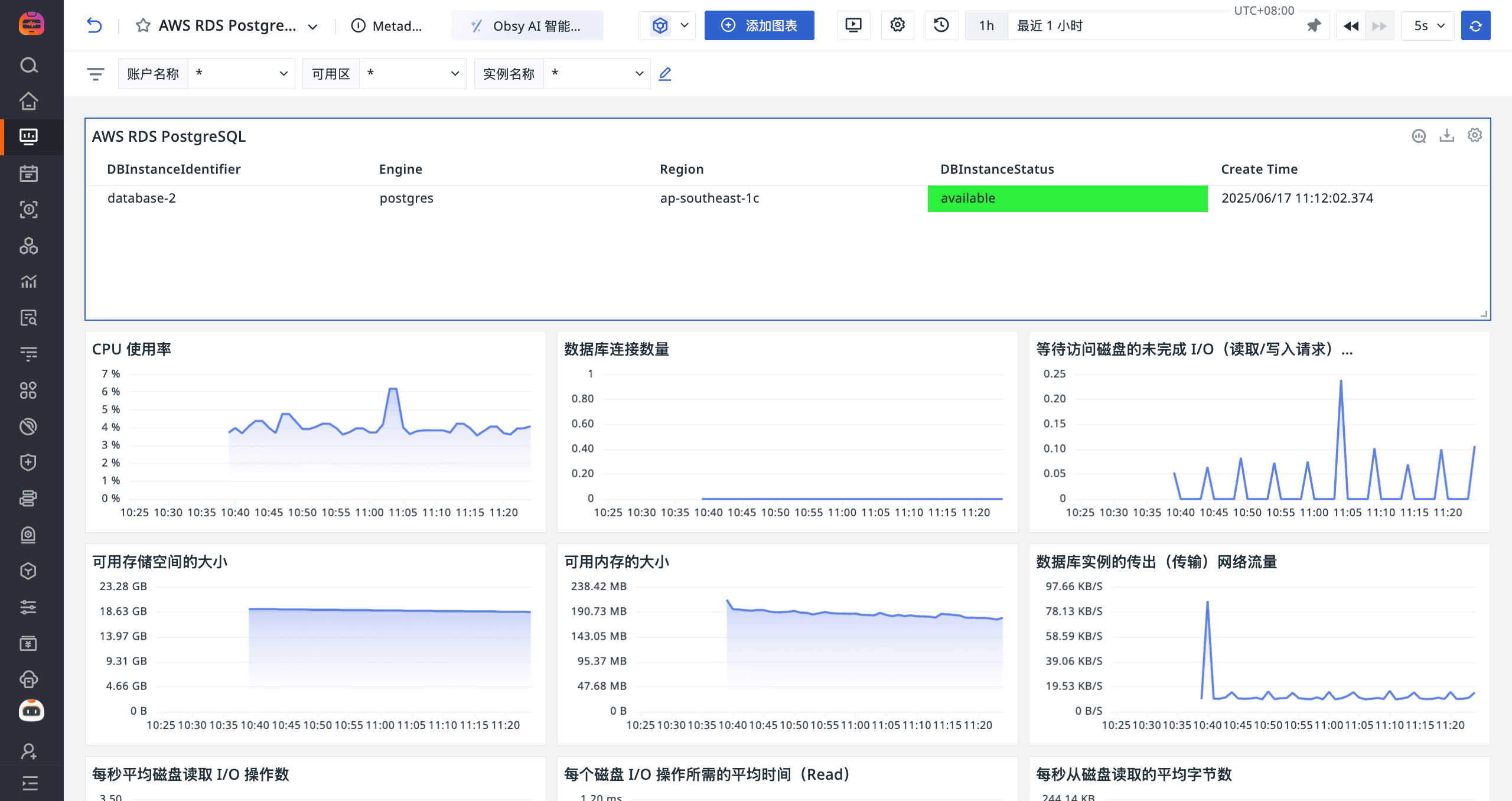The image size is (1512, 801).
Task: Open the user account icon in the sidebar
Action: [x=29, y=751]
